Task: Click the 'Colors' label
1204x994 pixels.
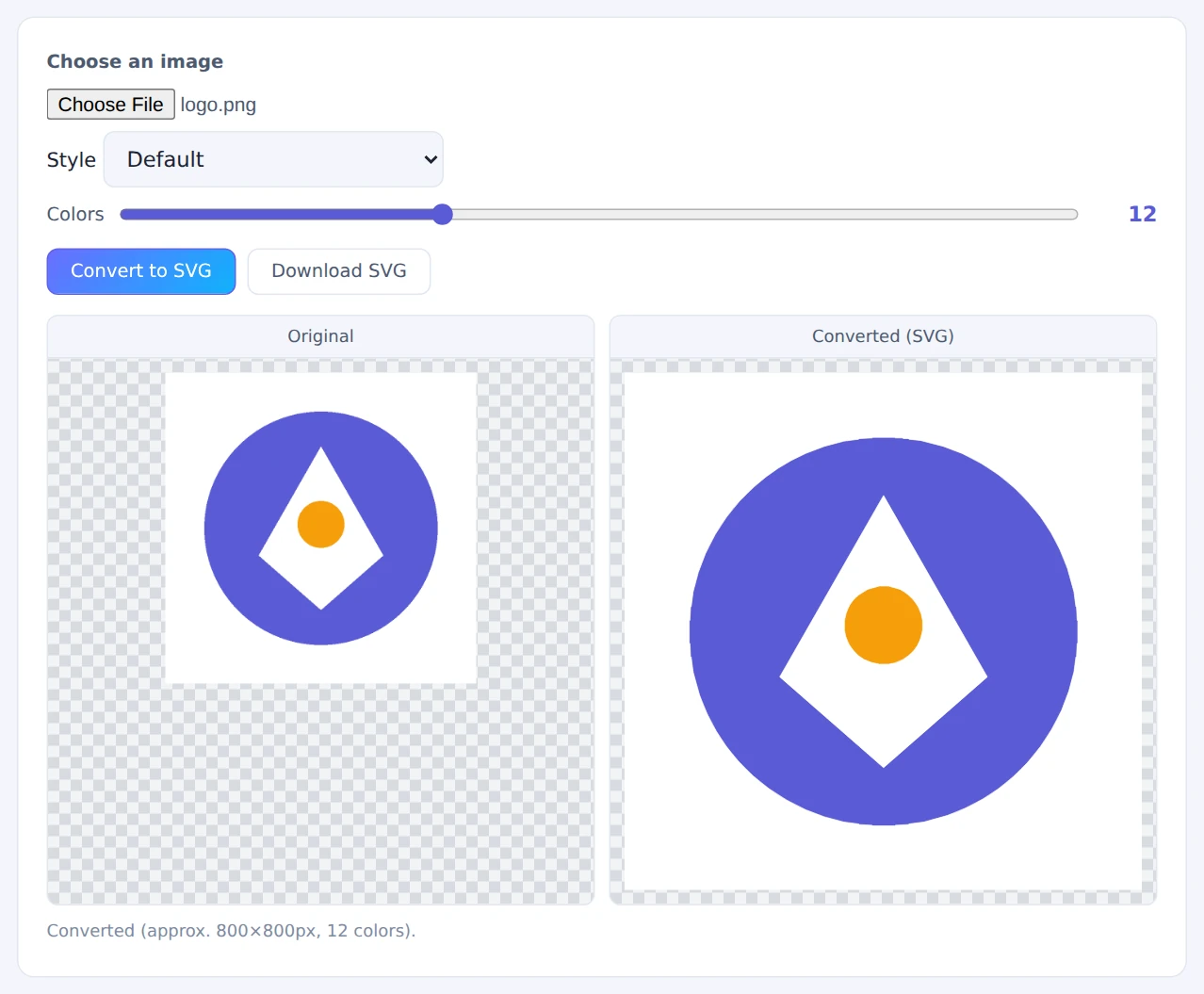Action: (x=75, y=214)
